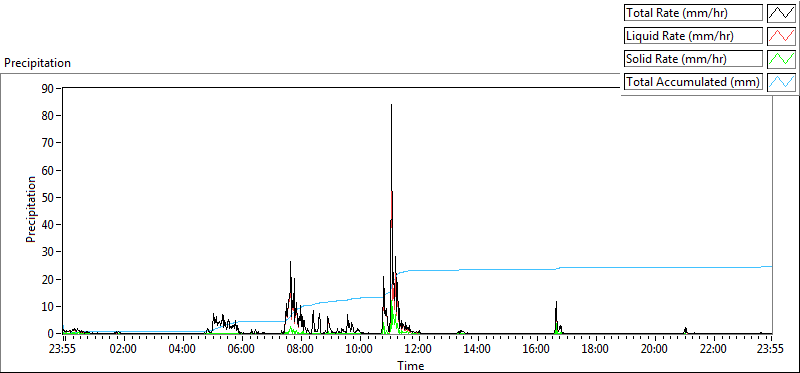Click the 30 value on the Y axis
Viewport: 800px width, 373px height.
click(47, 252)
